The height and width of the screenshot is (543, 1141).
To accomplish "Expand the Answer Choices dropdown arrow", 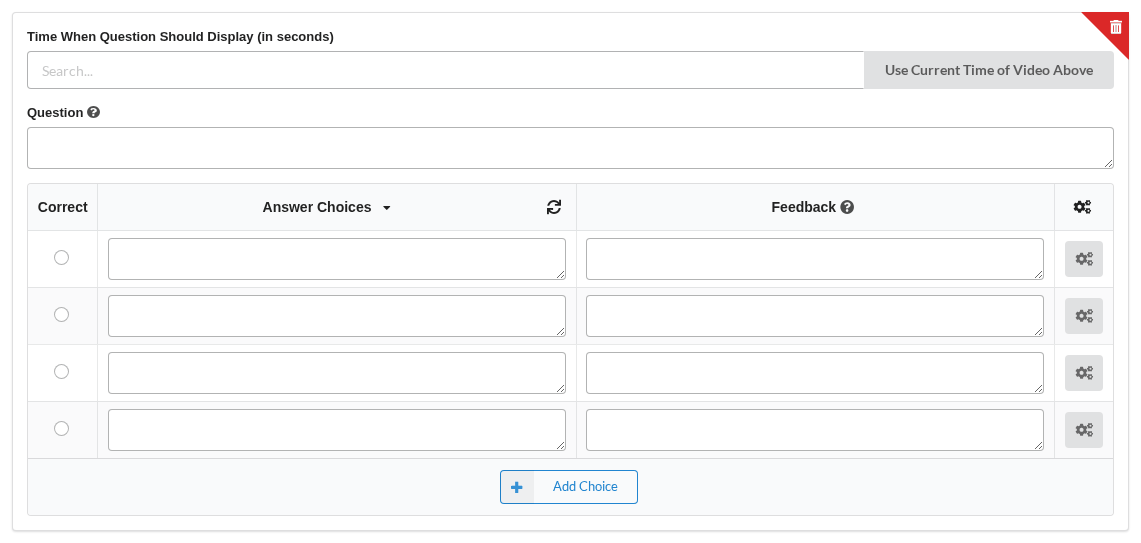I will [386, 208].
